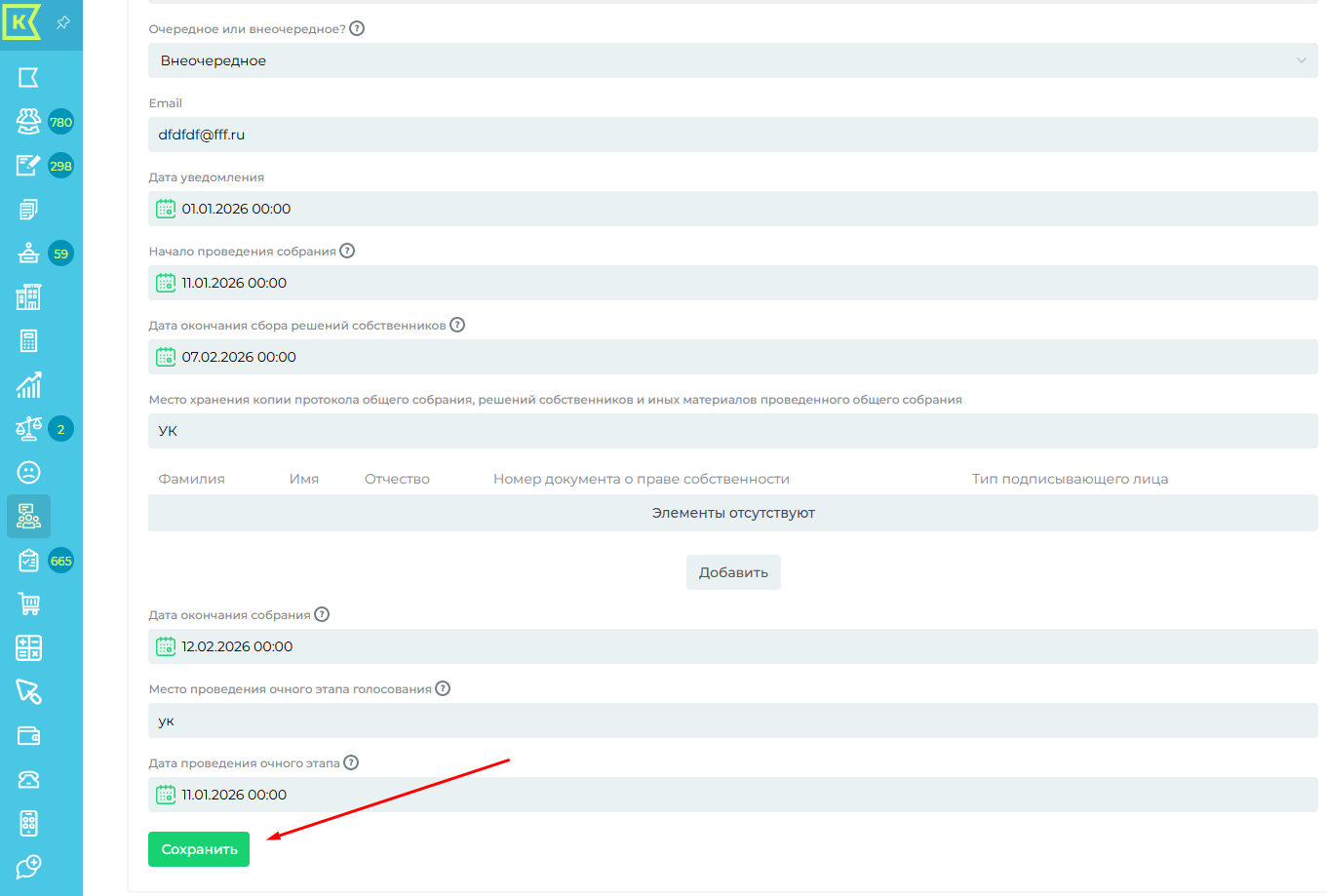Open the owners meetings sidebar menu item
Screen dimensions: 1327x896
28,517
